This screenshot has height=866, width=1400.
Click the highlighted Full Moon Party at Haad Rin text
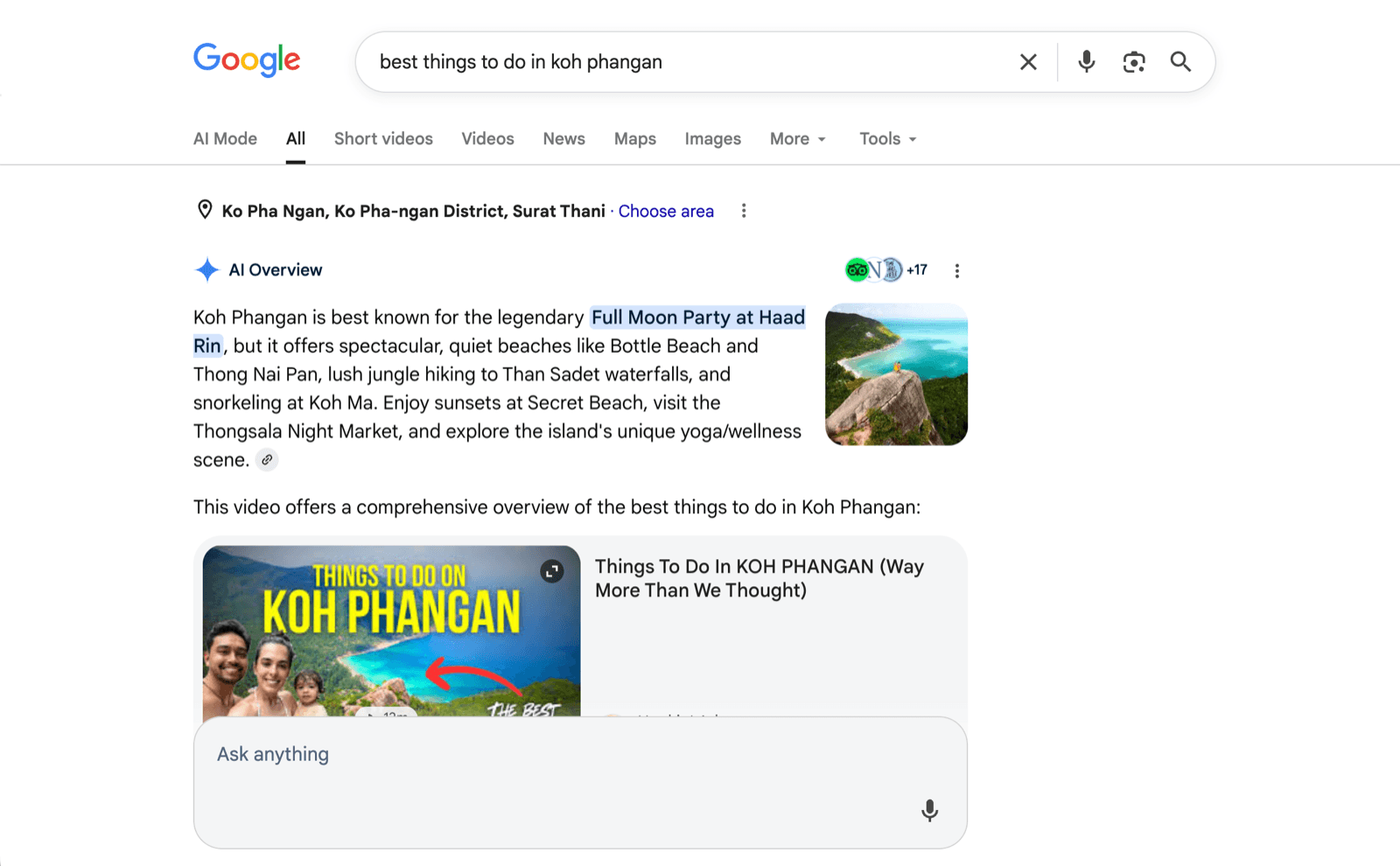697,318
